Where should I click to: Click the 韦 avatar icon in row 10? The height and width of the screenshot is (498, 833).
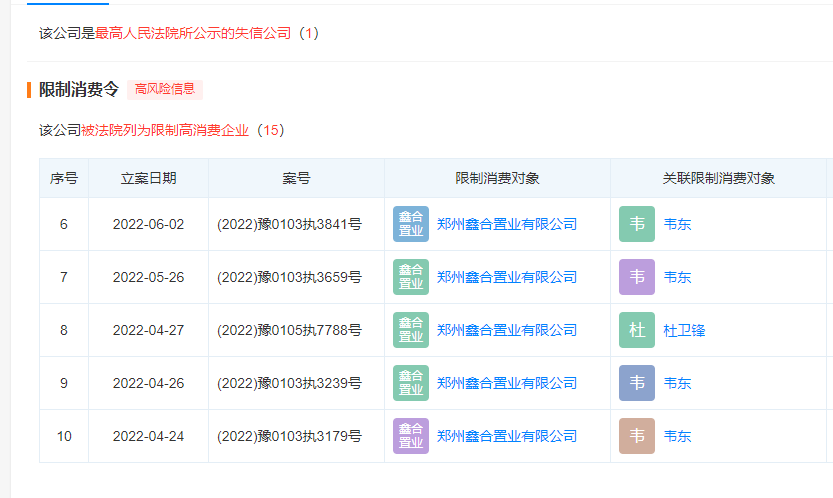pos(636,436)
